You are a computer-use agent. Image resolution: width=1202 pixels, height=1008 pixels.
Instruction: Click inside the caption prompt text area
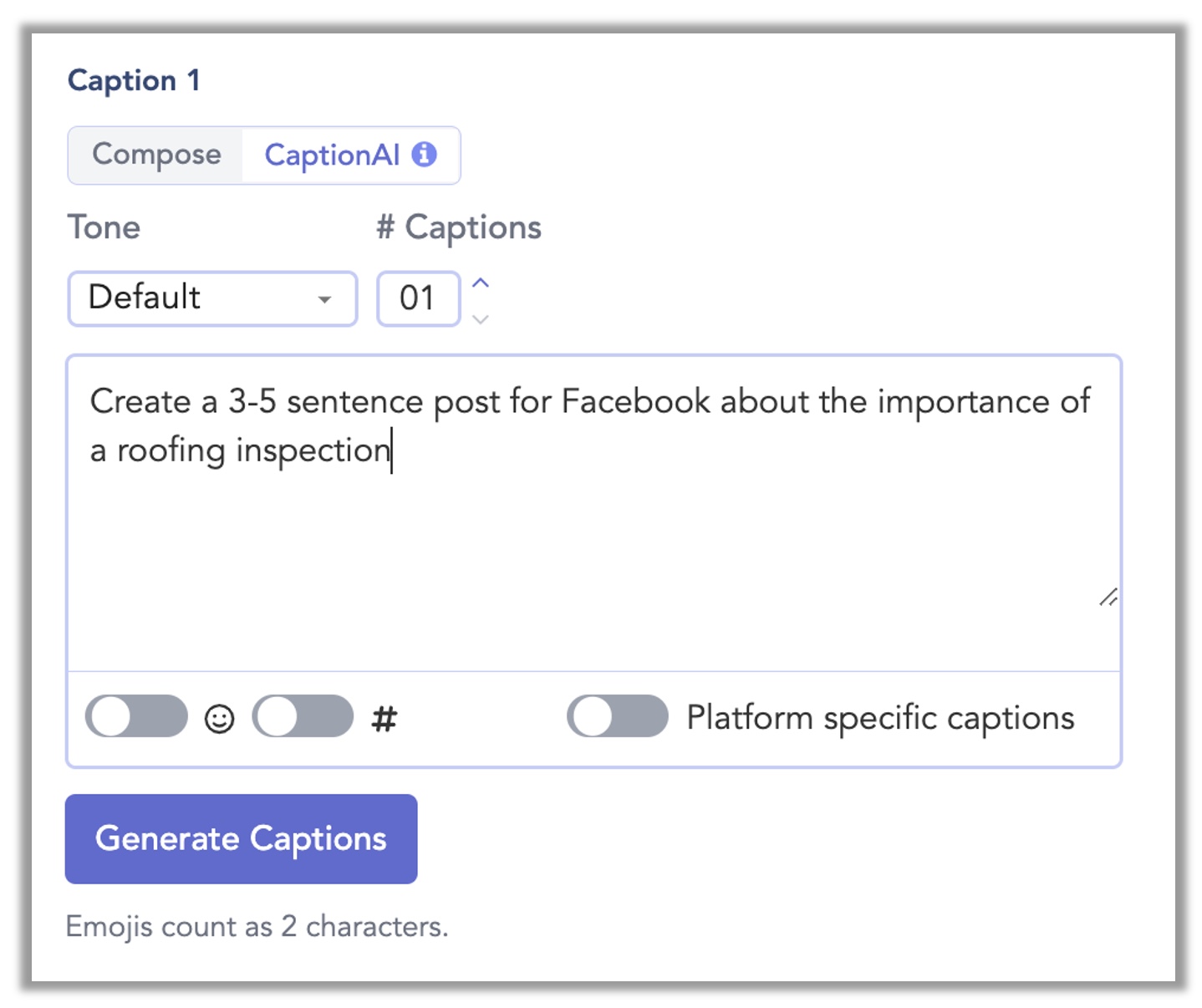tap(593, 513)
